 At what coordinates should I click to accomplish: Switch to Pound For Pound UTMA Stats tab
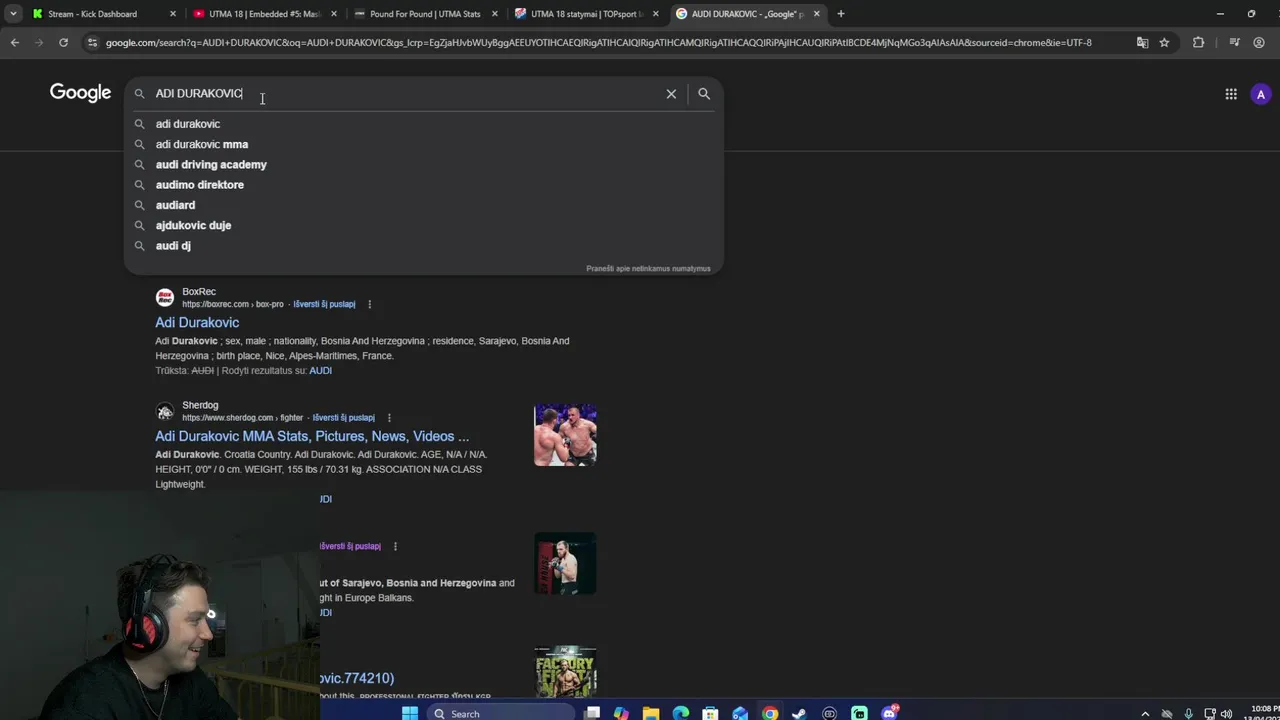(x=425, y=14)
